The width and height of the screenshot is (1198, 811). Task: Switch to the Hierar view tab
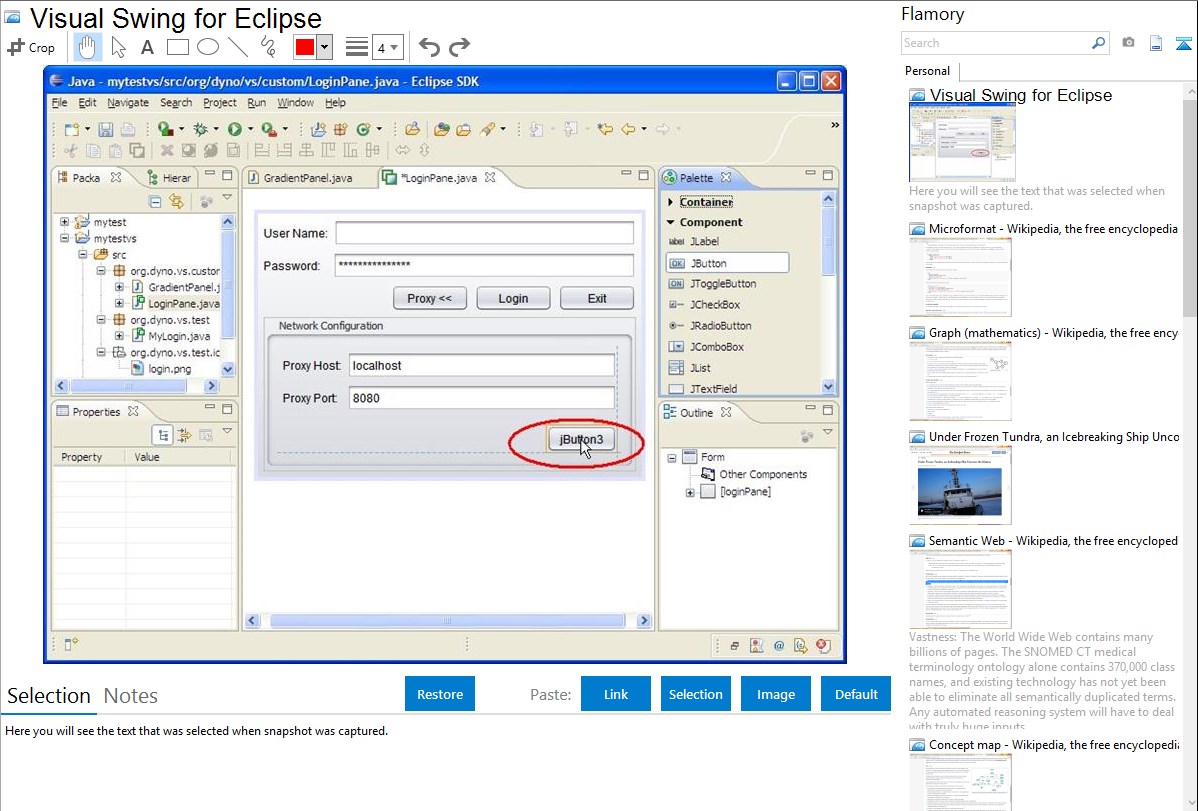169,178
